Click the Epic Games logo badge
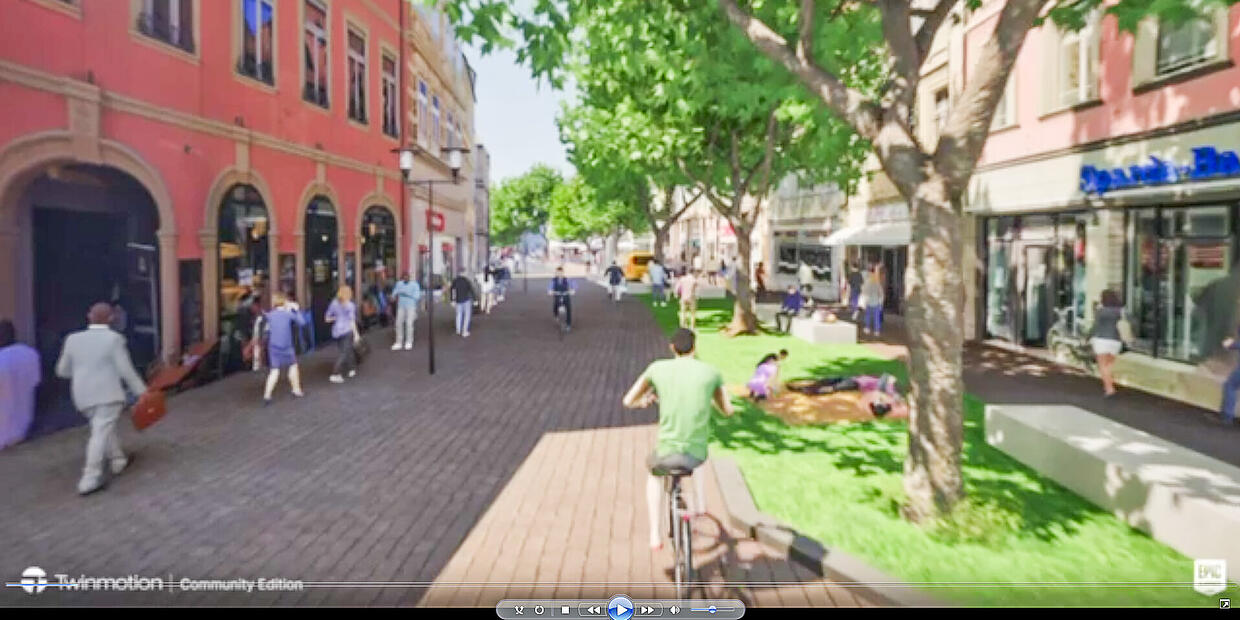Image resolution: width=1240 pixels, height=620 pixels. point(1209,574)
